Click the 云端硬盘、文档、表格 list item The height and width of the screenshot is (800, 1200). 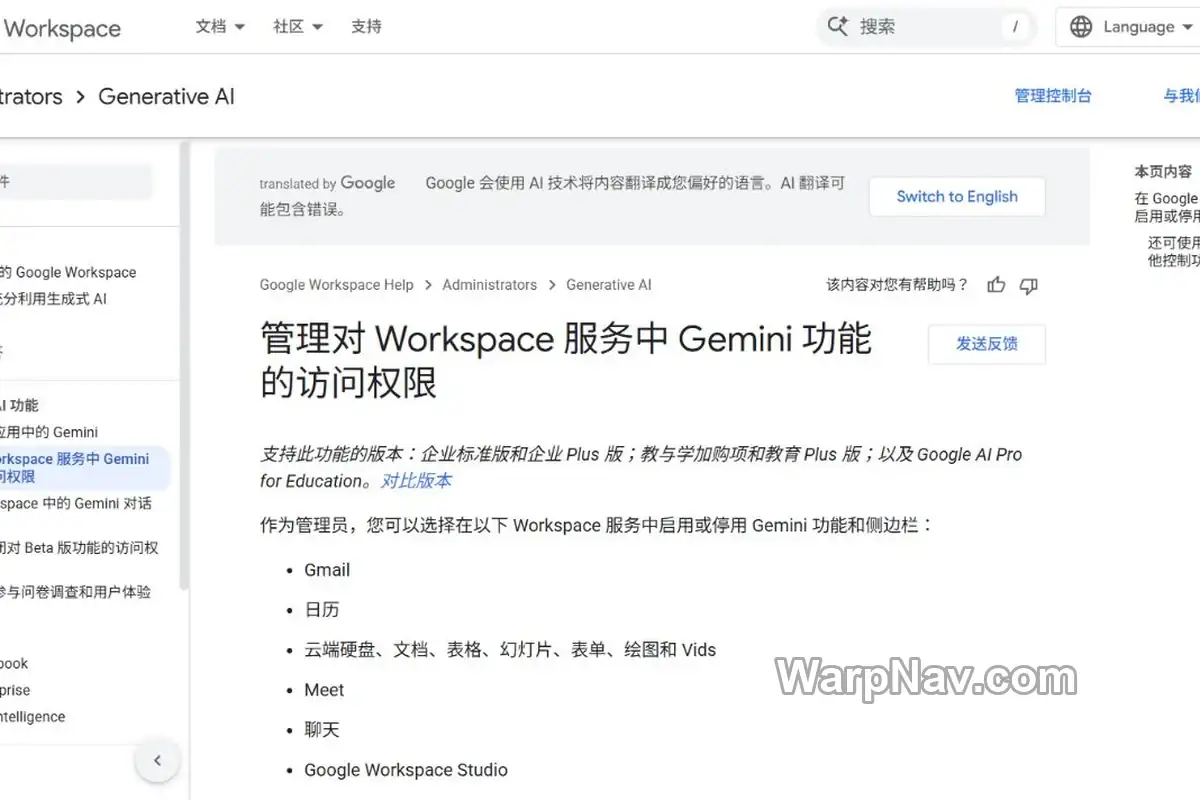pos(510,650)
